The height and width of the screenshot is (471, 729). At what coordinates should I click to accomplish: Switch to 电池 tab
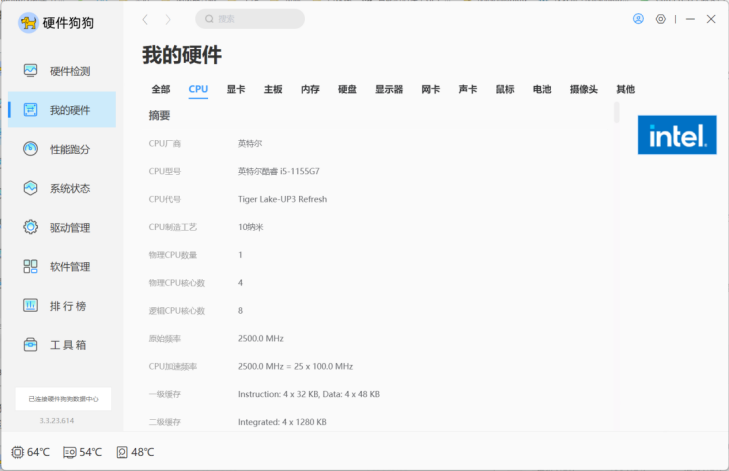click(542, 89)
